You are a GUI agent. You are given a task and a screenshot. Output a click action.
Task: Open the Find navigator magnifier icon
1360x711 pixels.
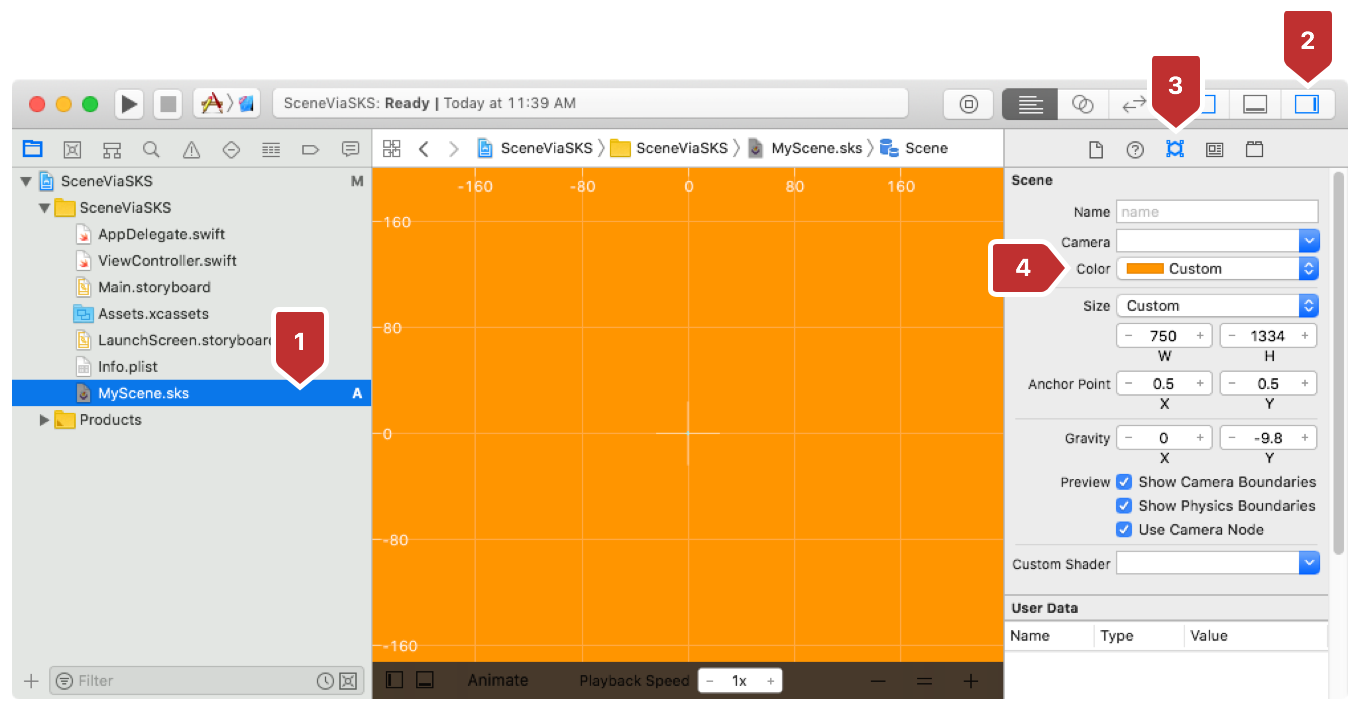151,149
